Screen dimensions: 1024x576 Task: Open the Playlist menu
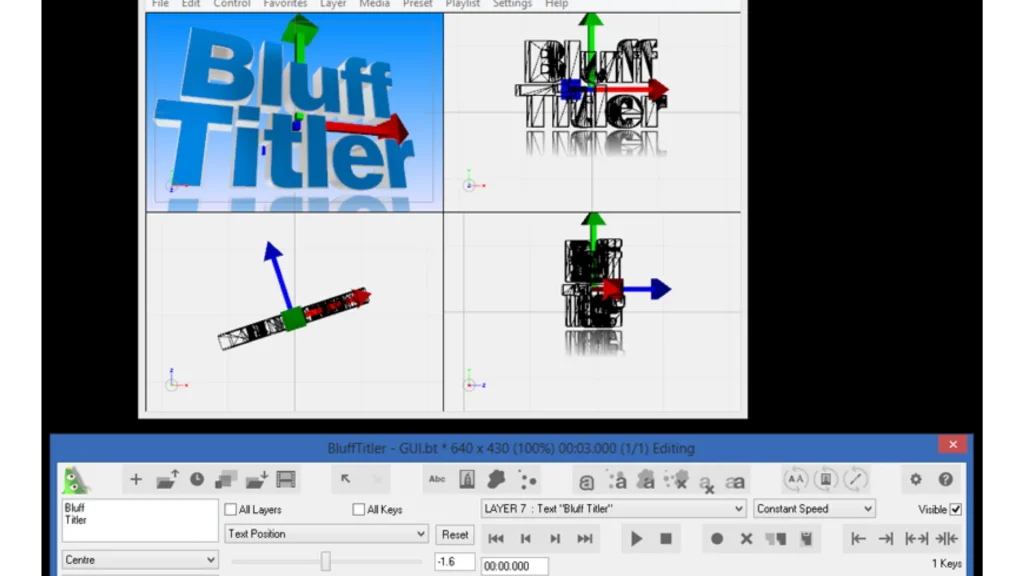(x=463, y=4)
